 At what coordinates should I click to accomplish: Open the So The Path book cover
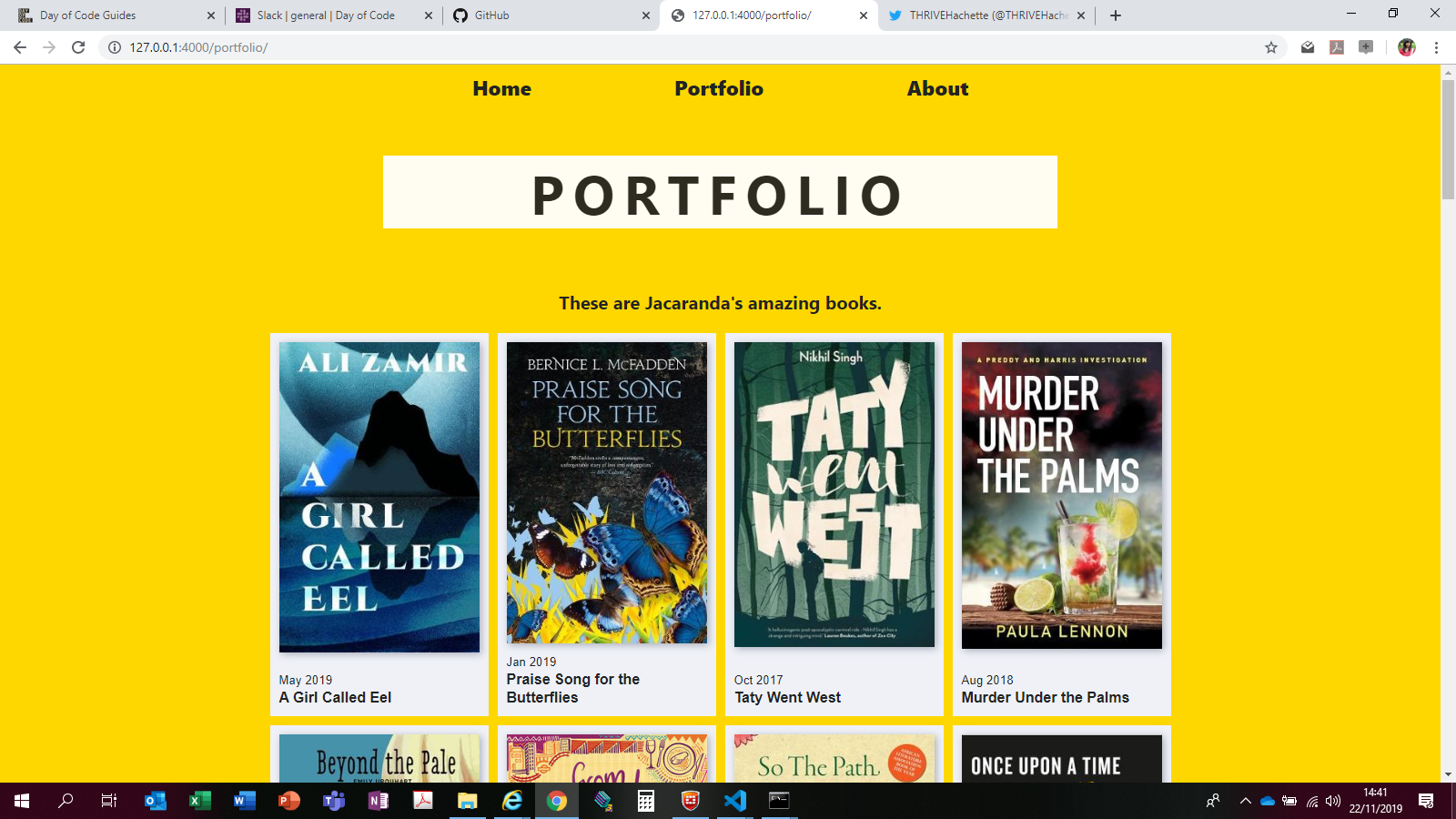pos(834,758)
